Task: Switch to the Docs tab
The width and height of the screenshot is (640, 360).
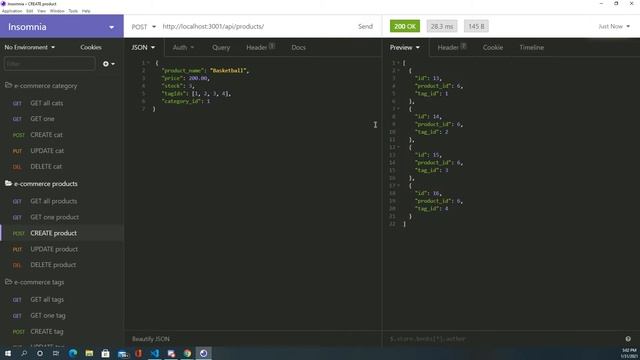Action: coord(298,47)
